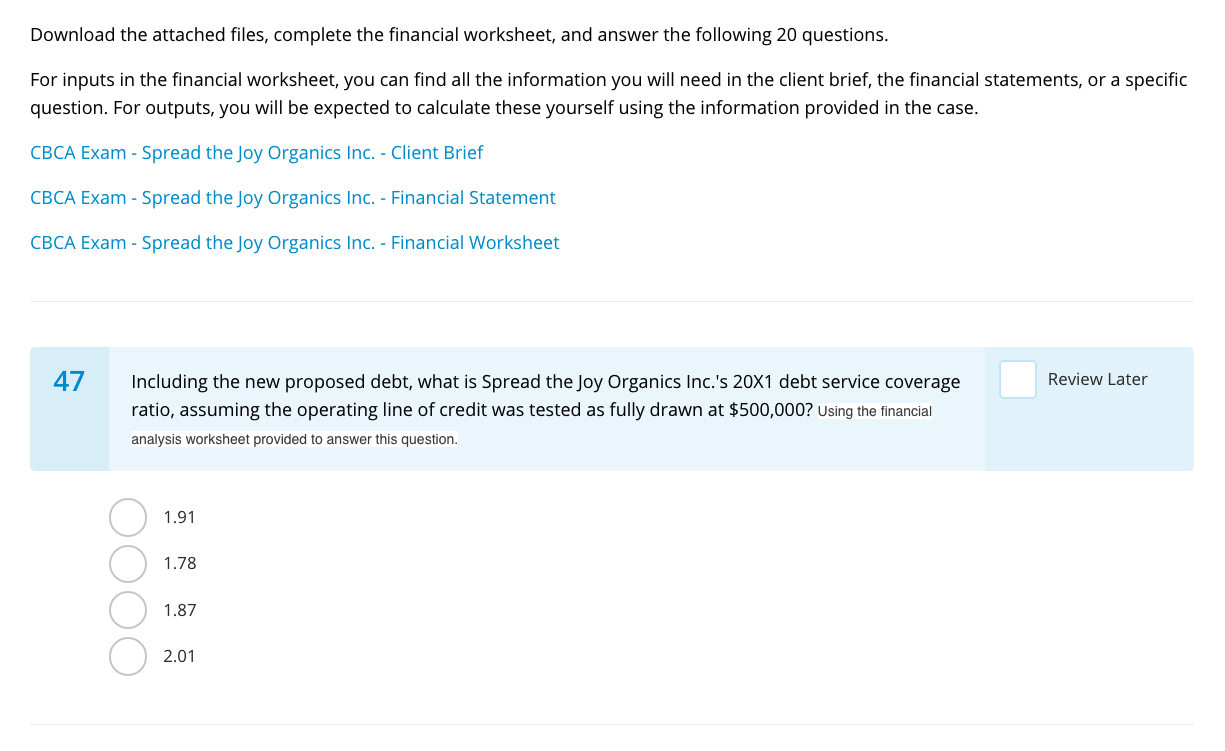Open the Client Brief download link
Image resolution: width=1225 pixels, height=751 pixels.
(256, 153)
